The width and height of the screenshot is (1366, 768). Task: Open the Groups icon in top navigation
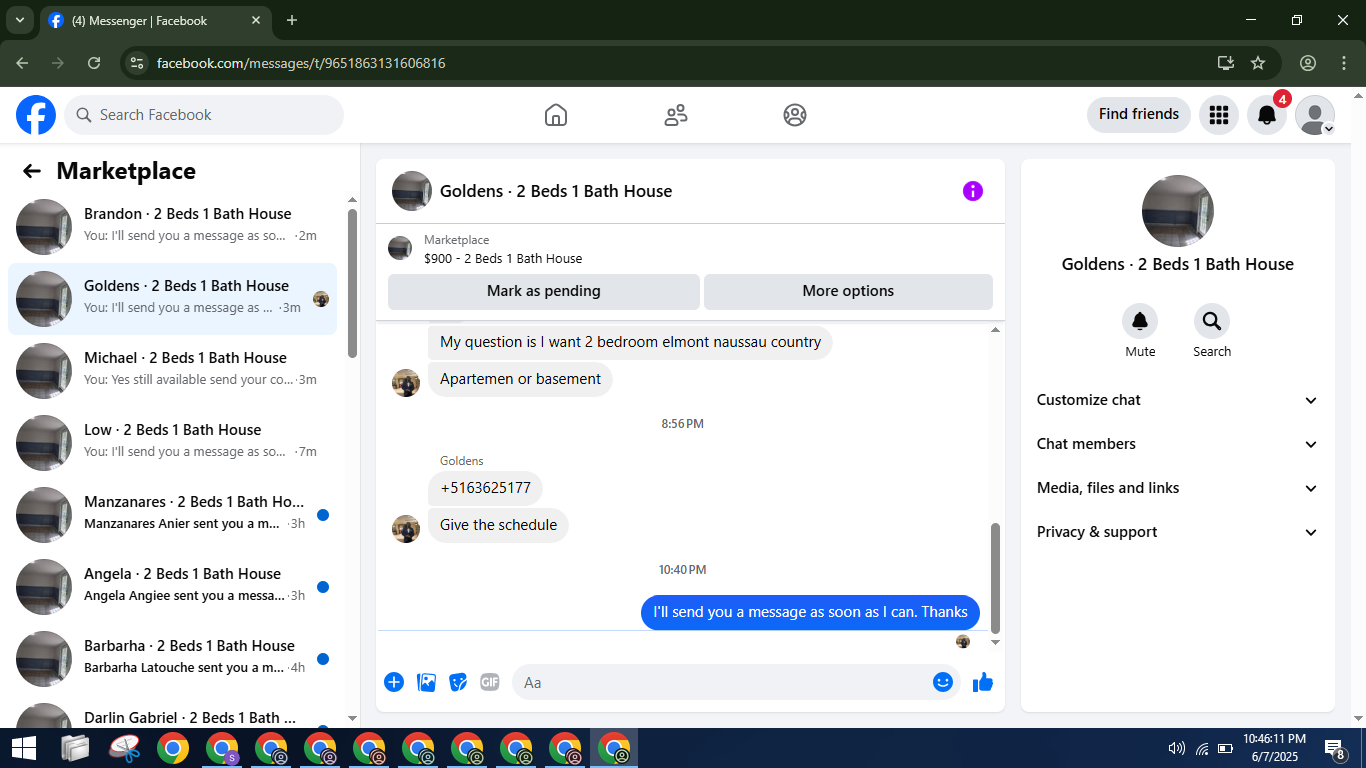795,115
